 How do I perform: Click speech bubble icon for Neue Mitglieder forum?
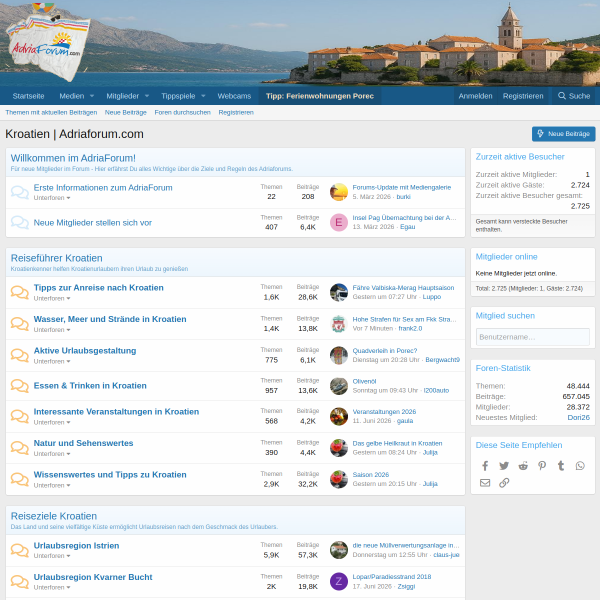20,222
